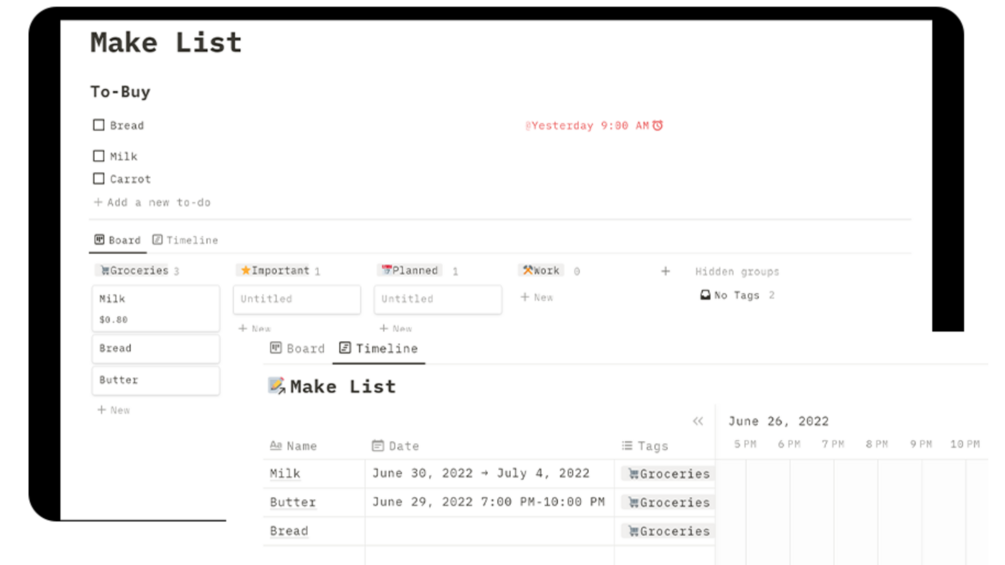The height and width of the screenshot is (565, 1005).
Task: Click the Make List notepad icon
Action: (276, 386)
